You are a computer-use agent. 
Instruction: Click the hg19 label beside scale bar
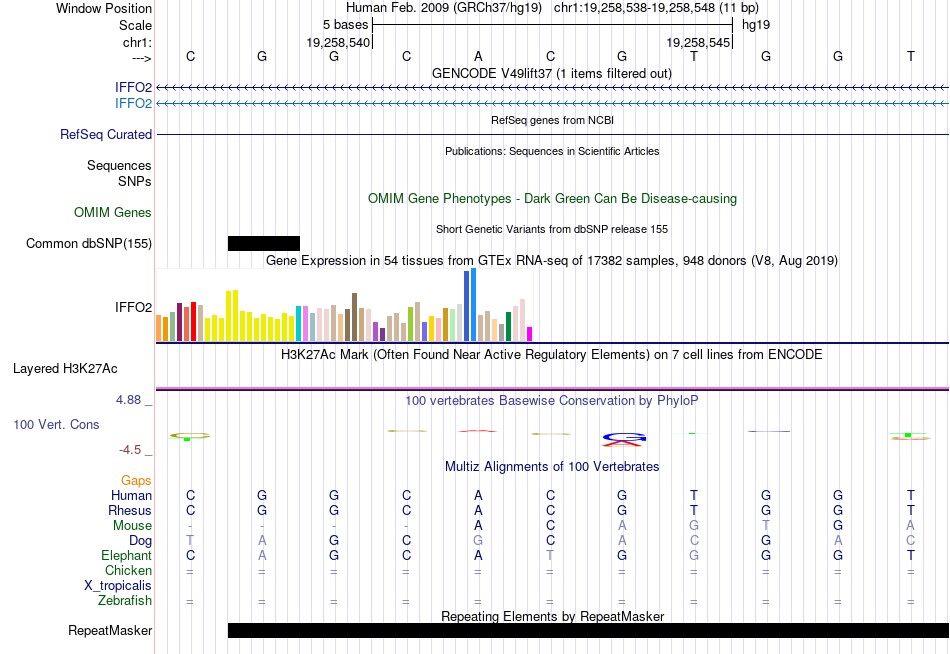[x=756, y=25]
